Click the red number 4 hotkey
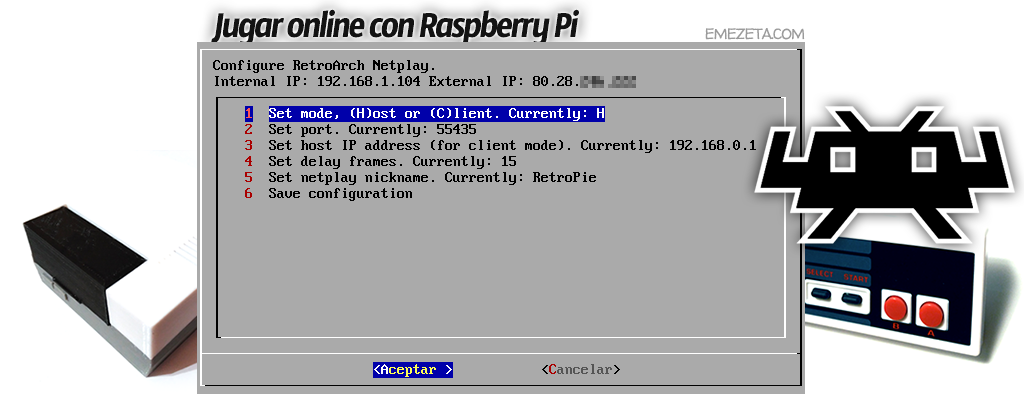Viewport: 1024px width, 407px height. 248,161
